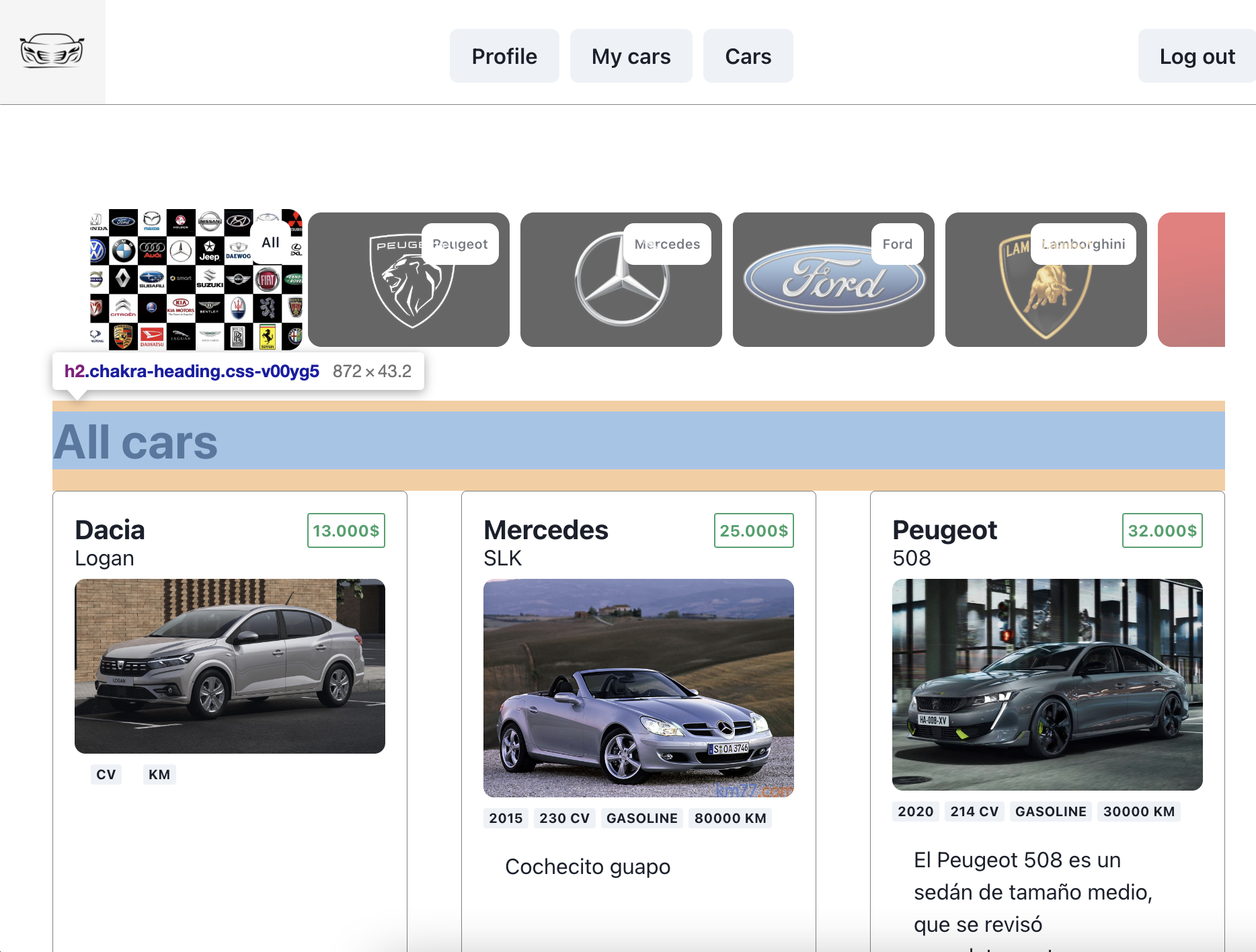This screenshot has height=952, width=1256.
Task: Click the 230 CV badge
Action: [565, 818]
